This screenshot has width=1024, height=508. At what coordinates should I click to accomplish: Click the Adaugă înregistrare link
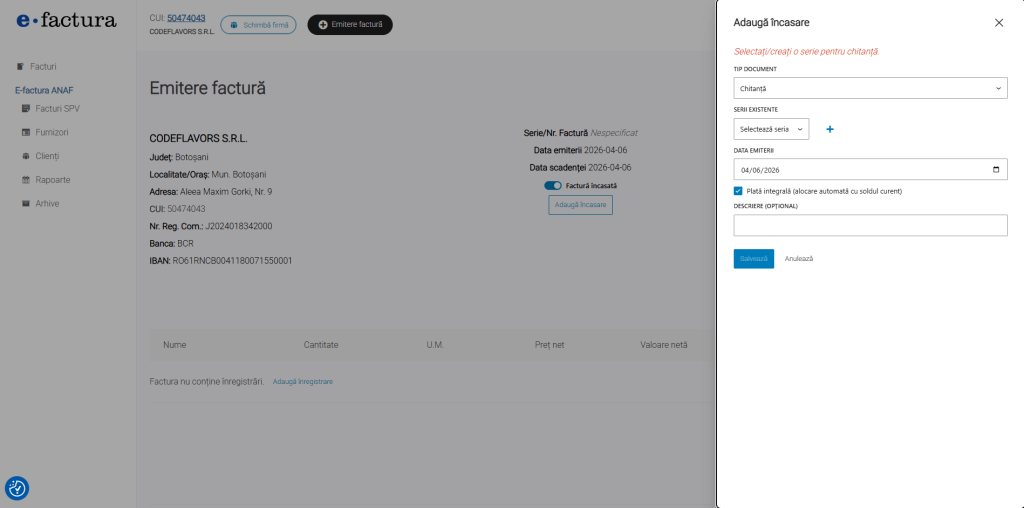(x=302, y=381)
